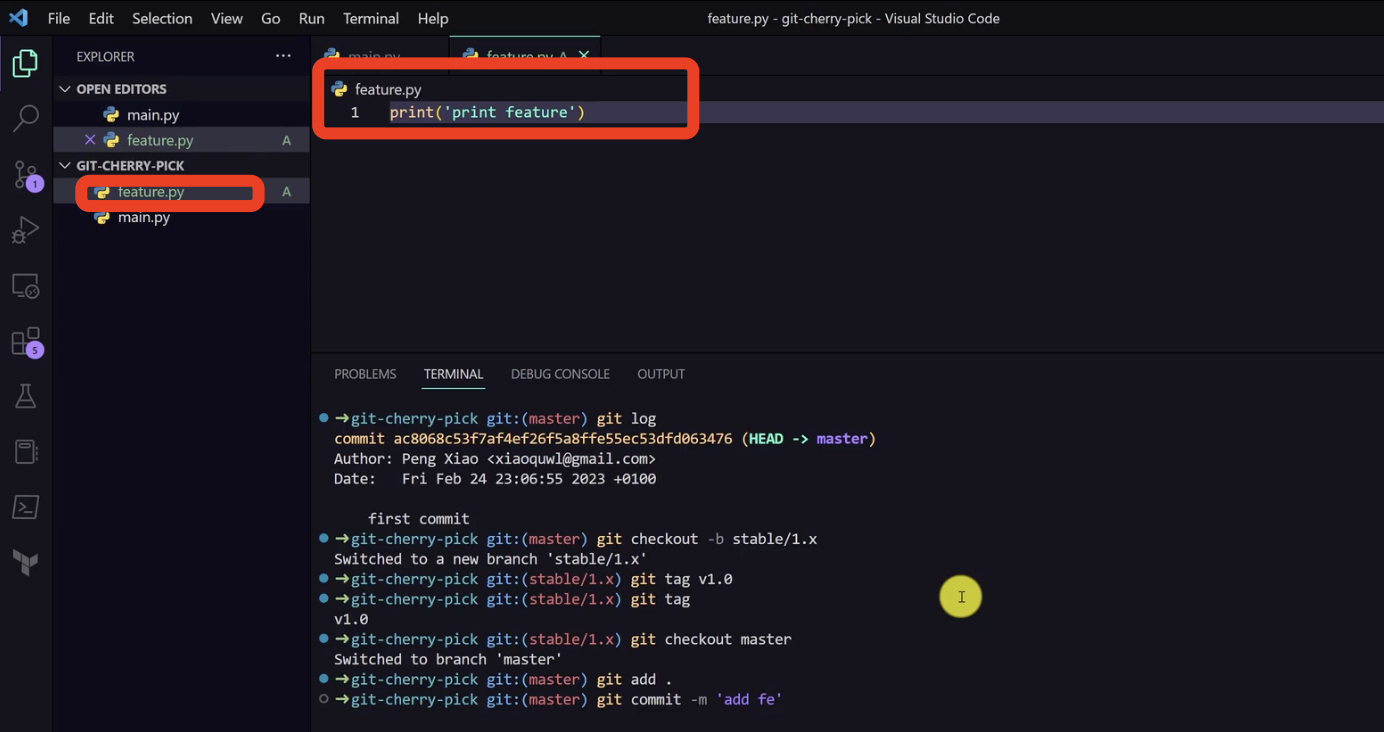1384x732 pixels.
Task: Collapse the OPEN EDITORS section
Action: (x=65, y=89)
